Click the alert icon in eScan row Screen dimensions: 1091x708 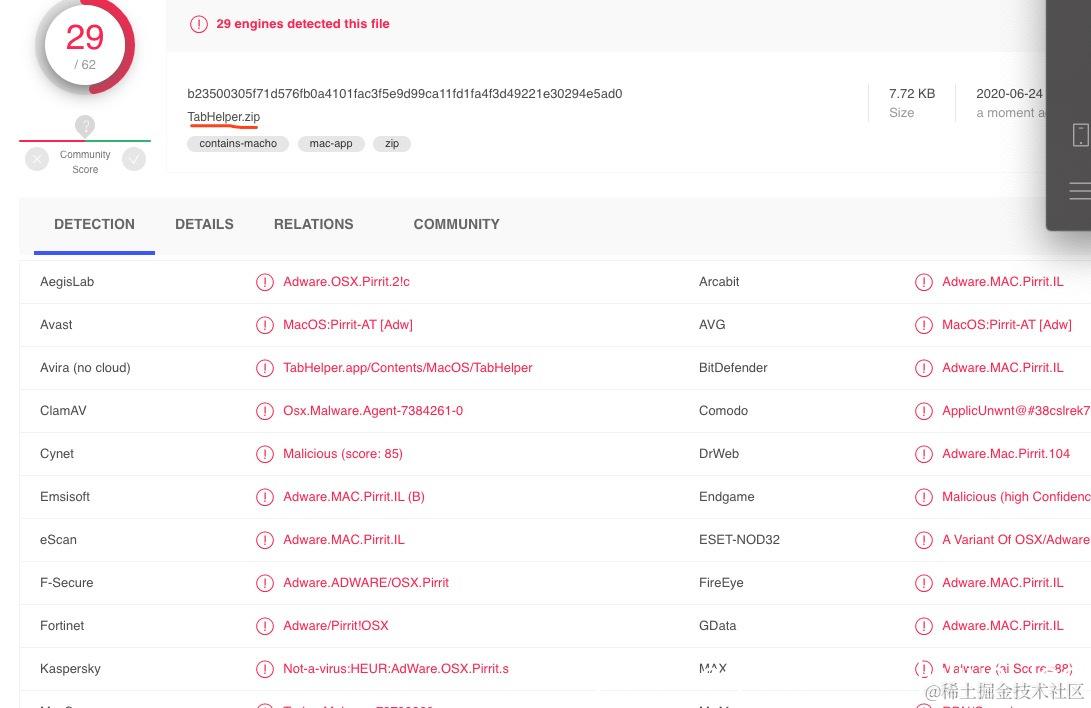coord(265,540)
